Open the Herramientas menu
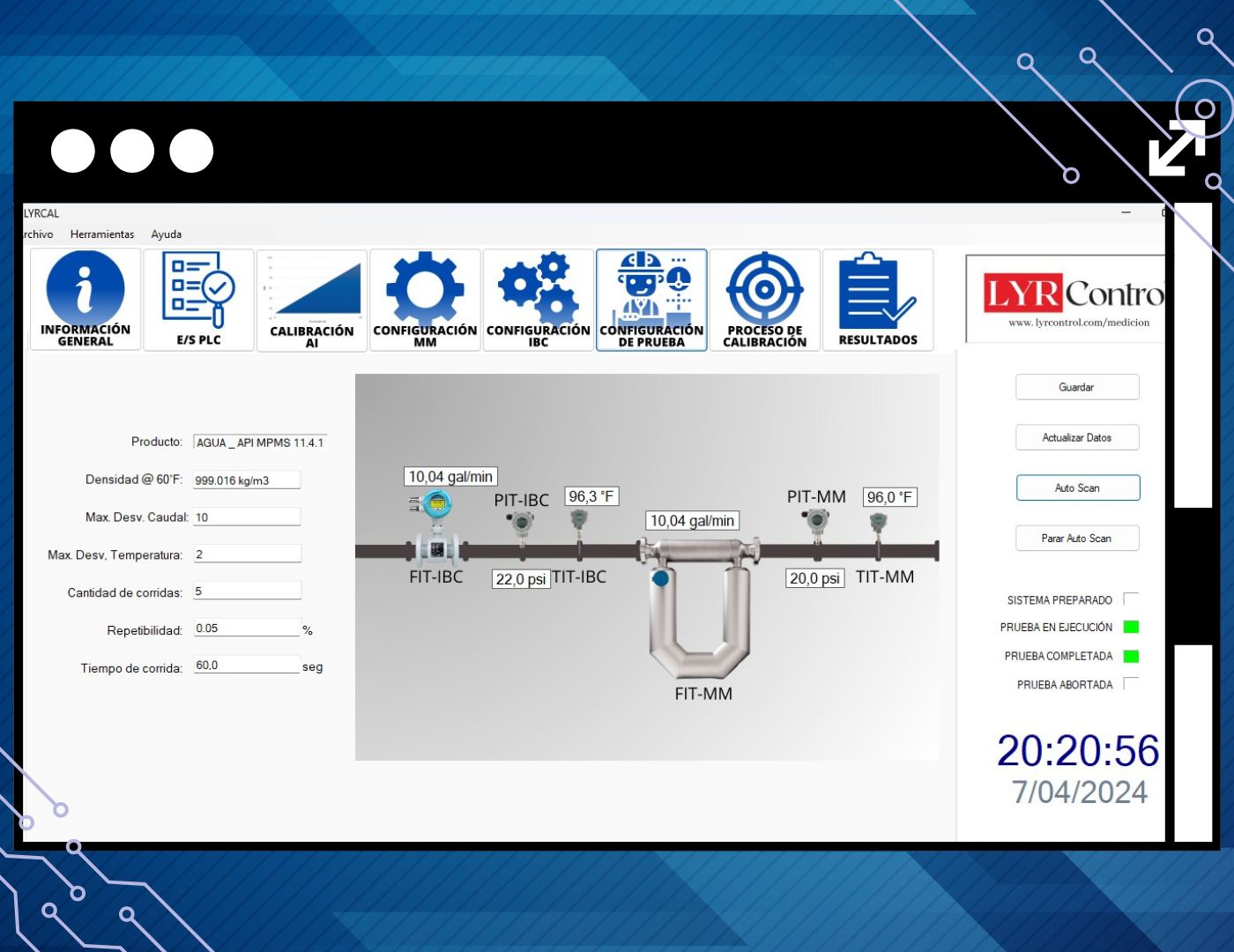Viewport: 1234px width, 952px height. click(x=102, y=234)
